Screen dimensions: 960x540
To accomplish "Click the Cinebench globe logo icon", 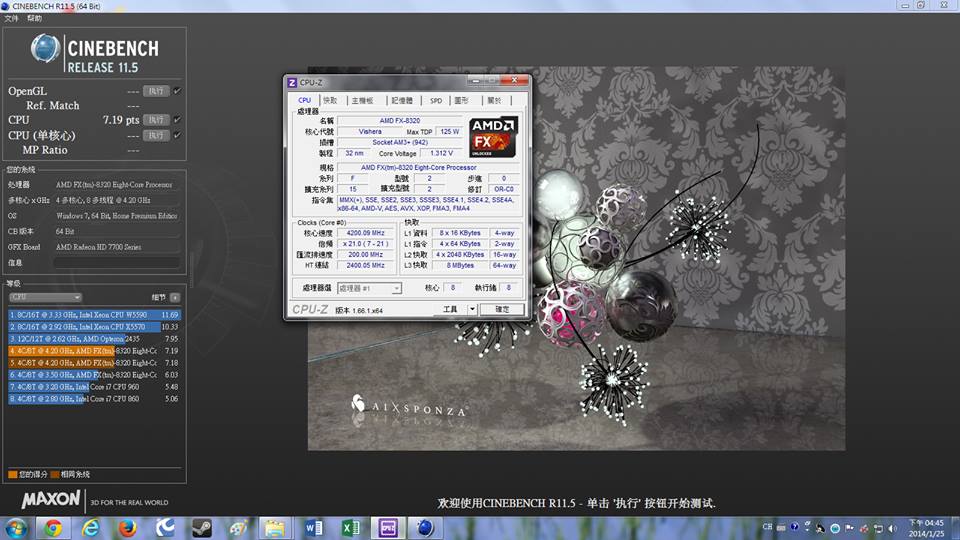I will tap(45, 48).
